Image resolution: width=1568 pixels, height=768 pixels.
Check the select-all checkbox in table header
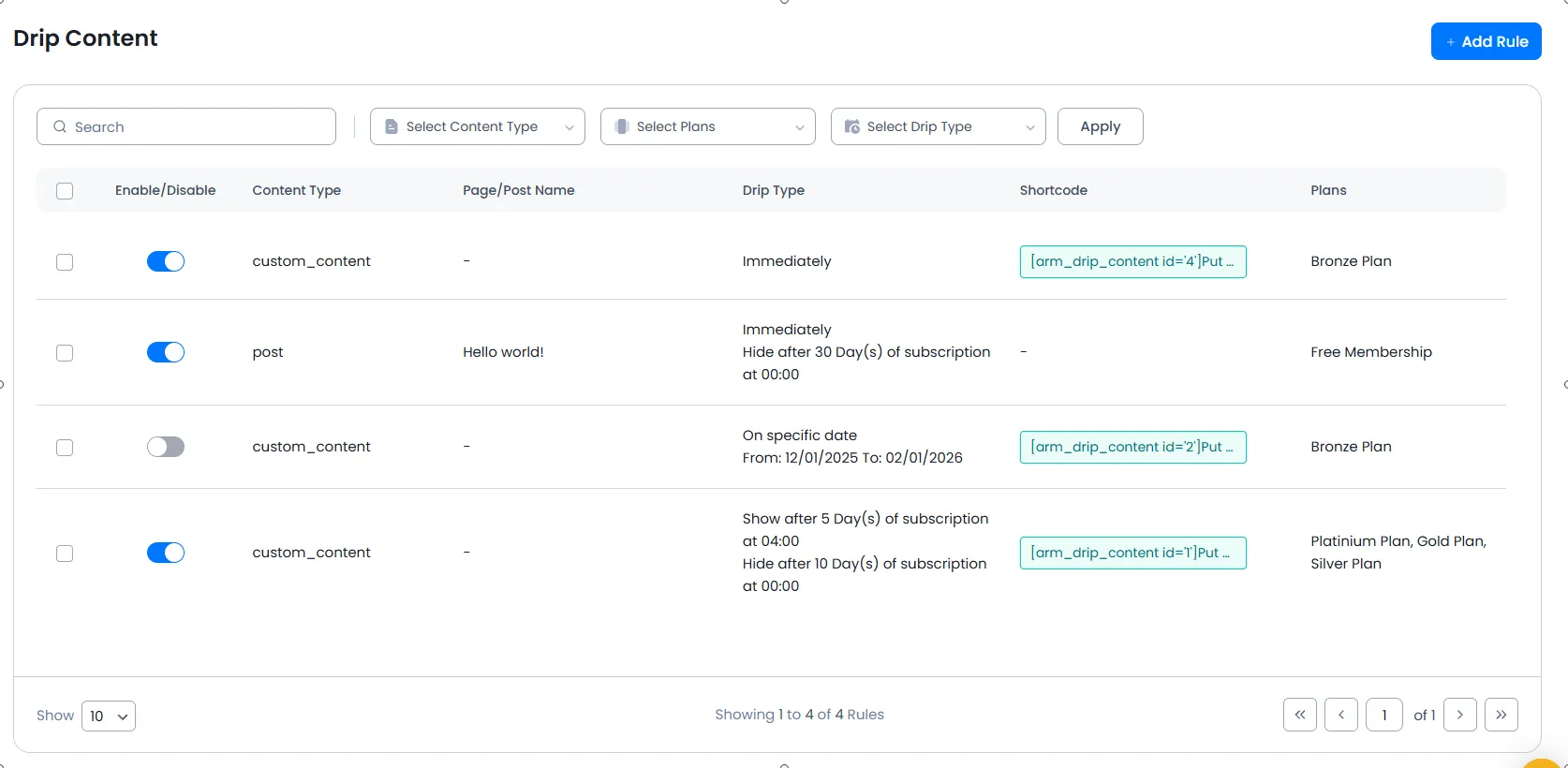[65, 191]
